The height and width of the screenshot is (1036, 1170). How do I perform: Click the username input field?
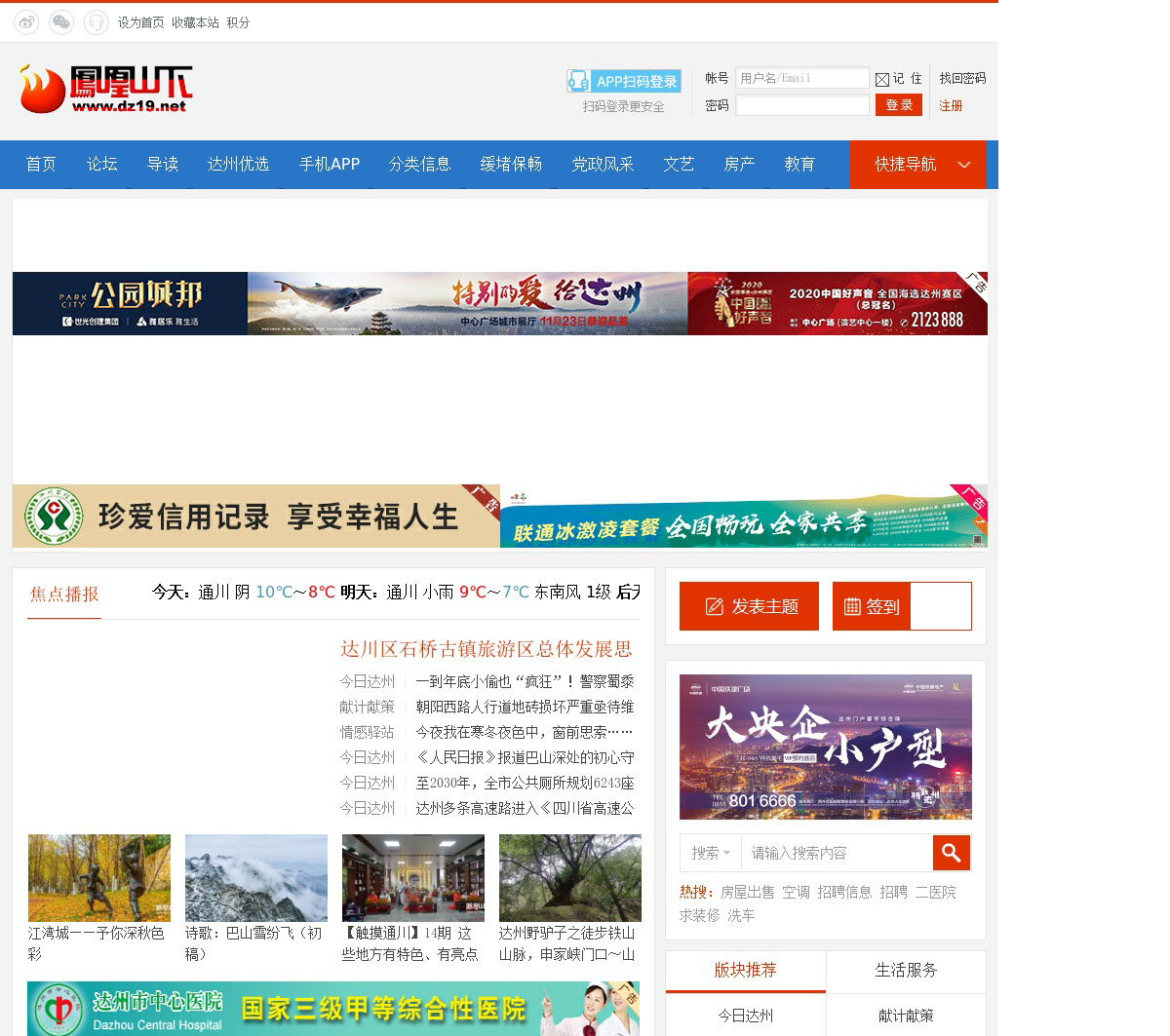tap(801, 78)
